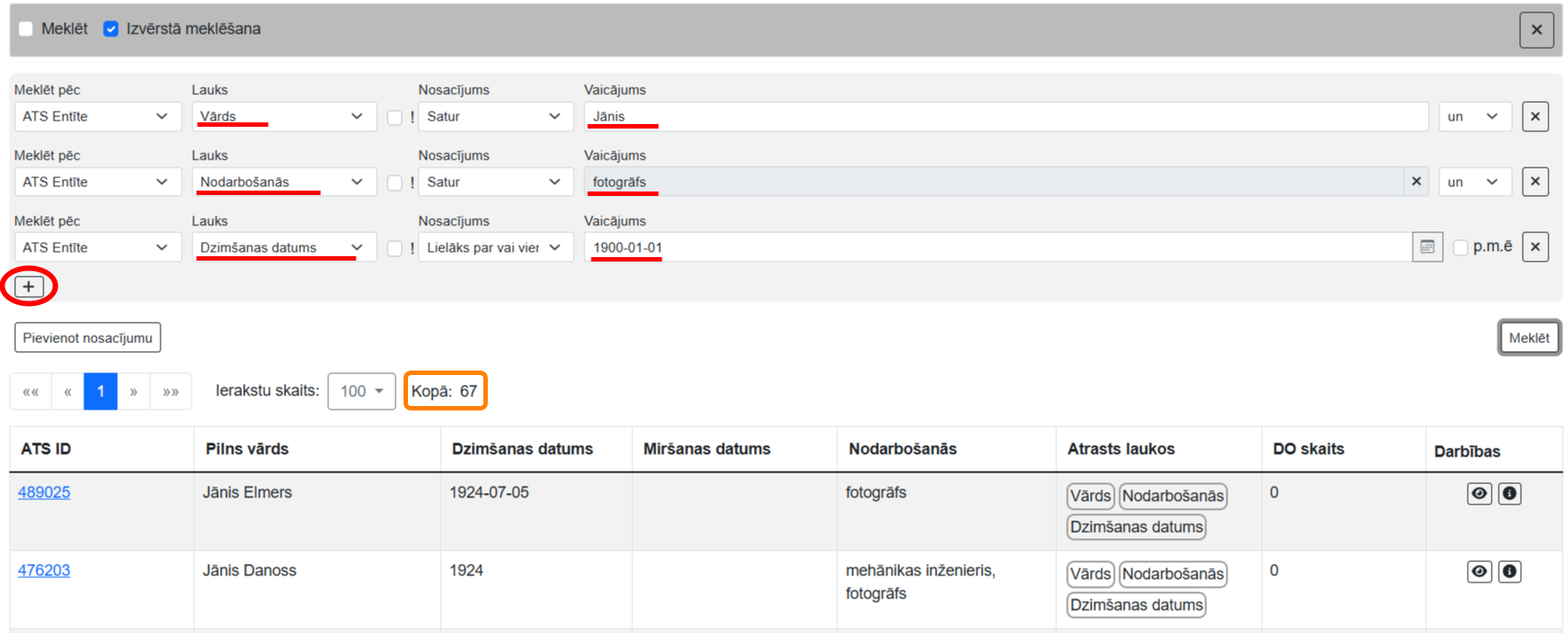1568x633 pixels.
Task: Open the calendar date picker icon
Action: pos(1427,247)
